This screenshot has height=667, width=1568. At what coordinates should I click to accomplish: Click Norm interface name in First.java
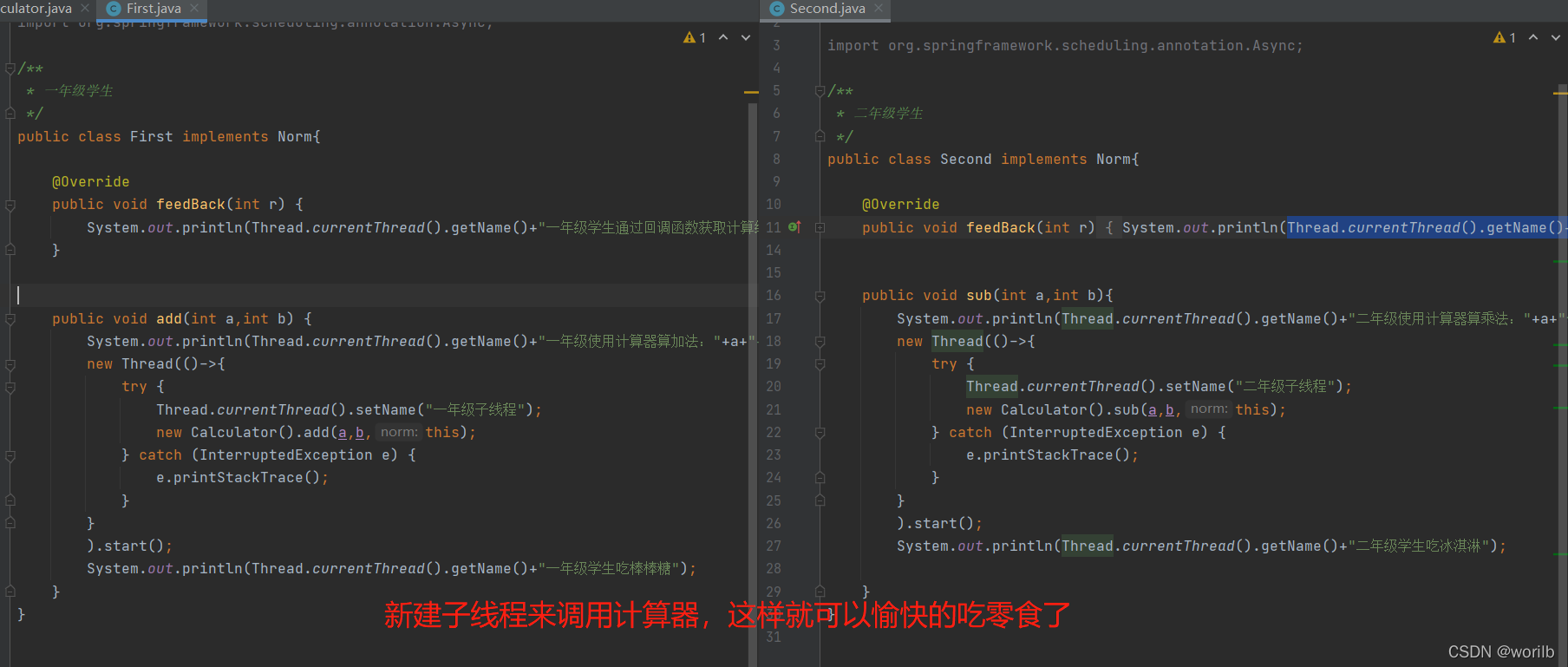point(295,137)
